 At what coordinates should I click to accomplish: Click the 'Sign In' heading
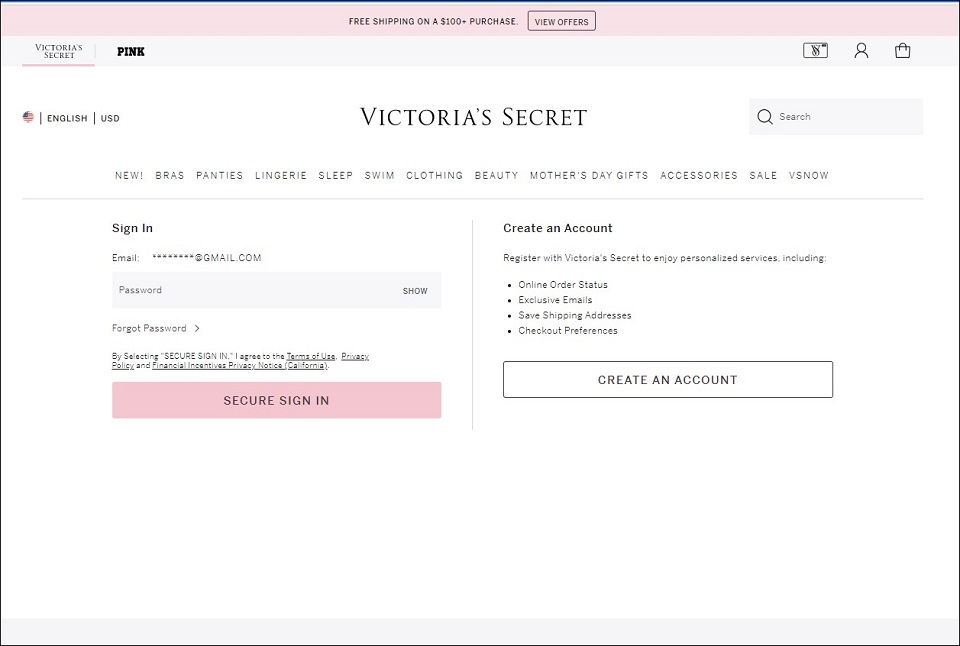(x=132, y=228)
